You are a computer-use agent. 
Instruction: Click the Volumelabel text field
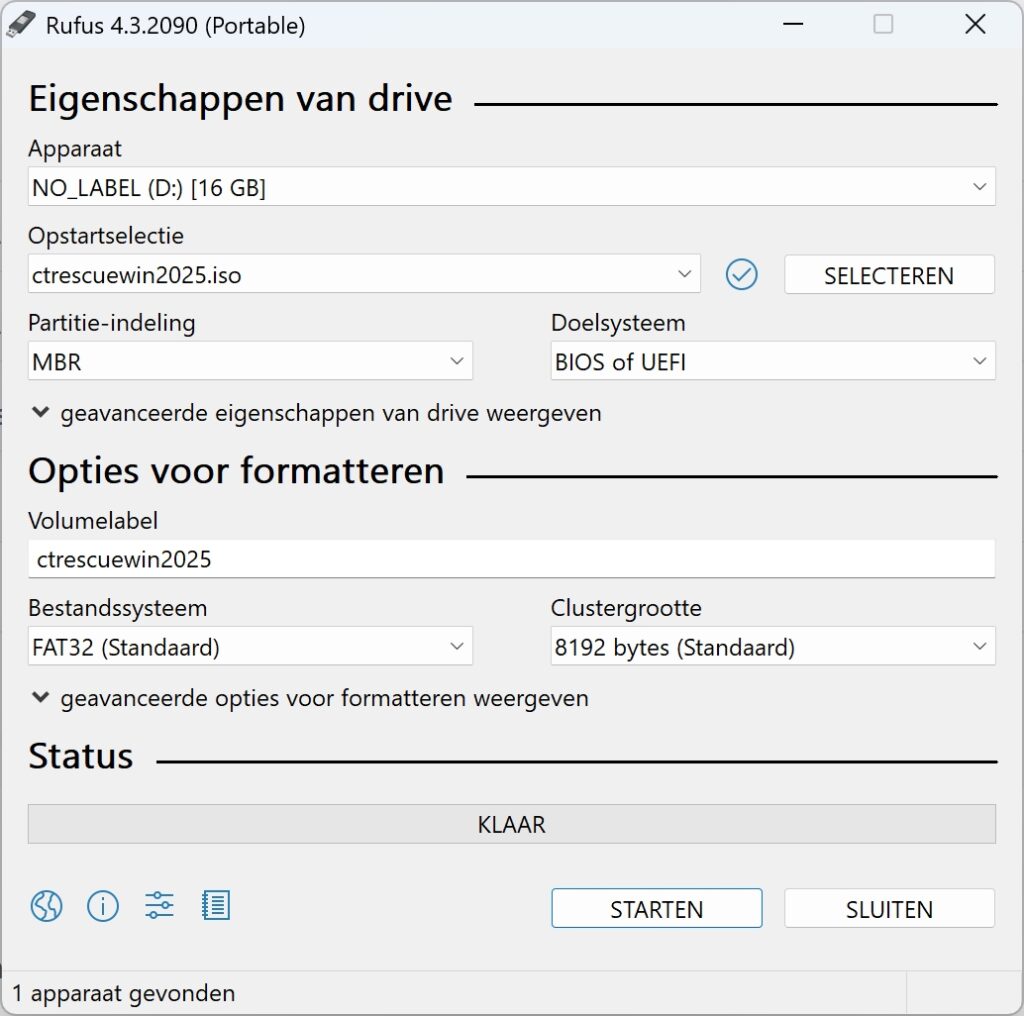point(511,559)
